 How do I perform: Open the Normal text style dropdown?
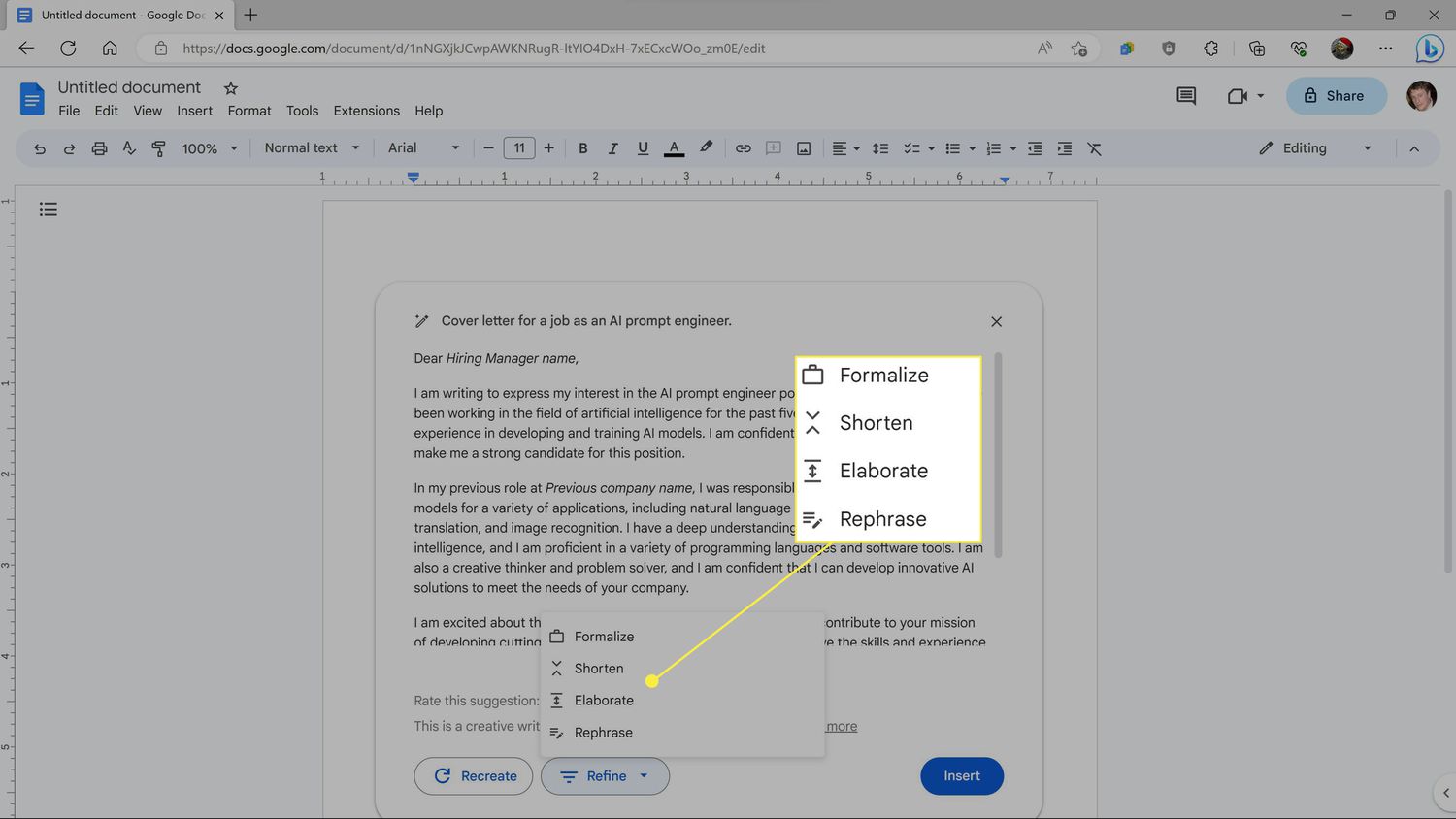click(312, 148)
